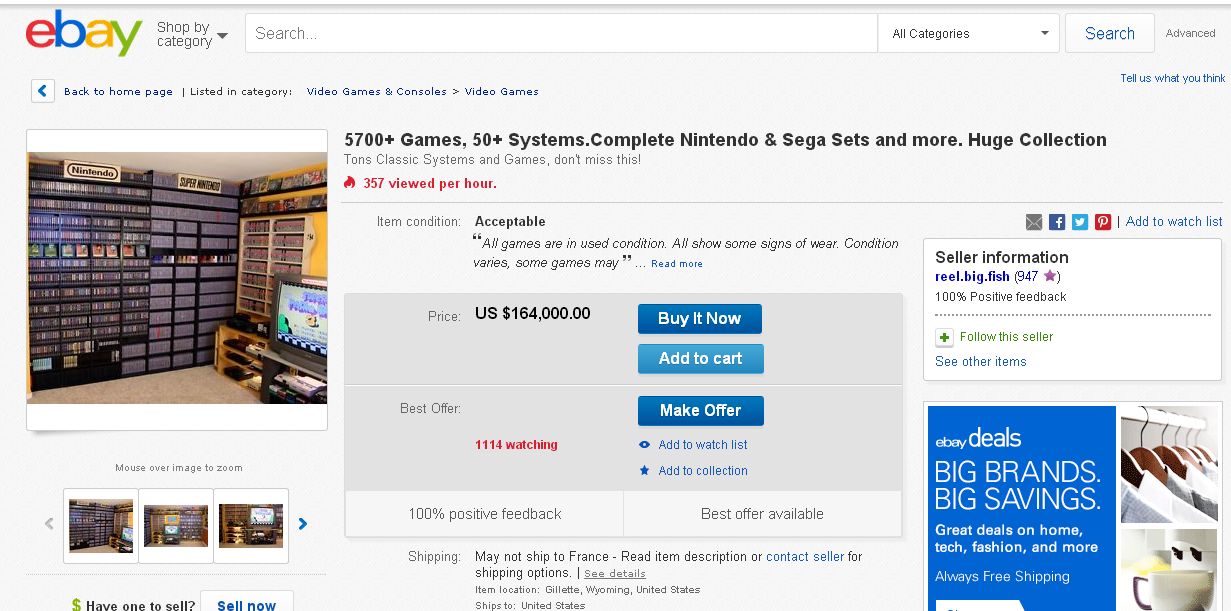Open seller reel.big.fish profile link
The height and width of the screenshot is (611, 1231).
pyautogui.click(x=972, y=276)
